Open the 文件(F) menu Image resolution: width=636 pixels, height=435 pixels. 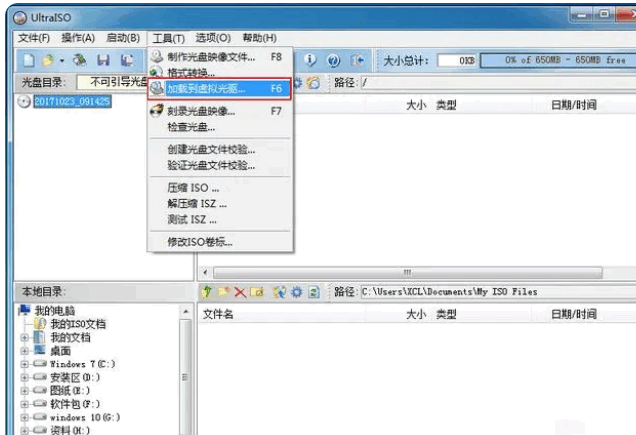(34, 38)
